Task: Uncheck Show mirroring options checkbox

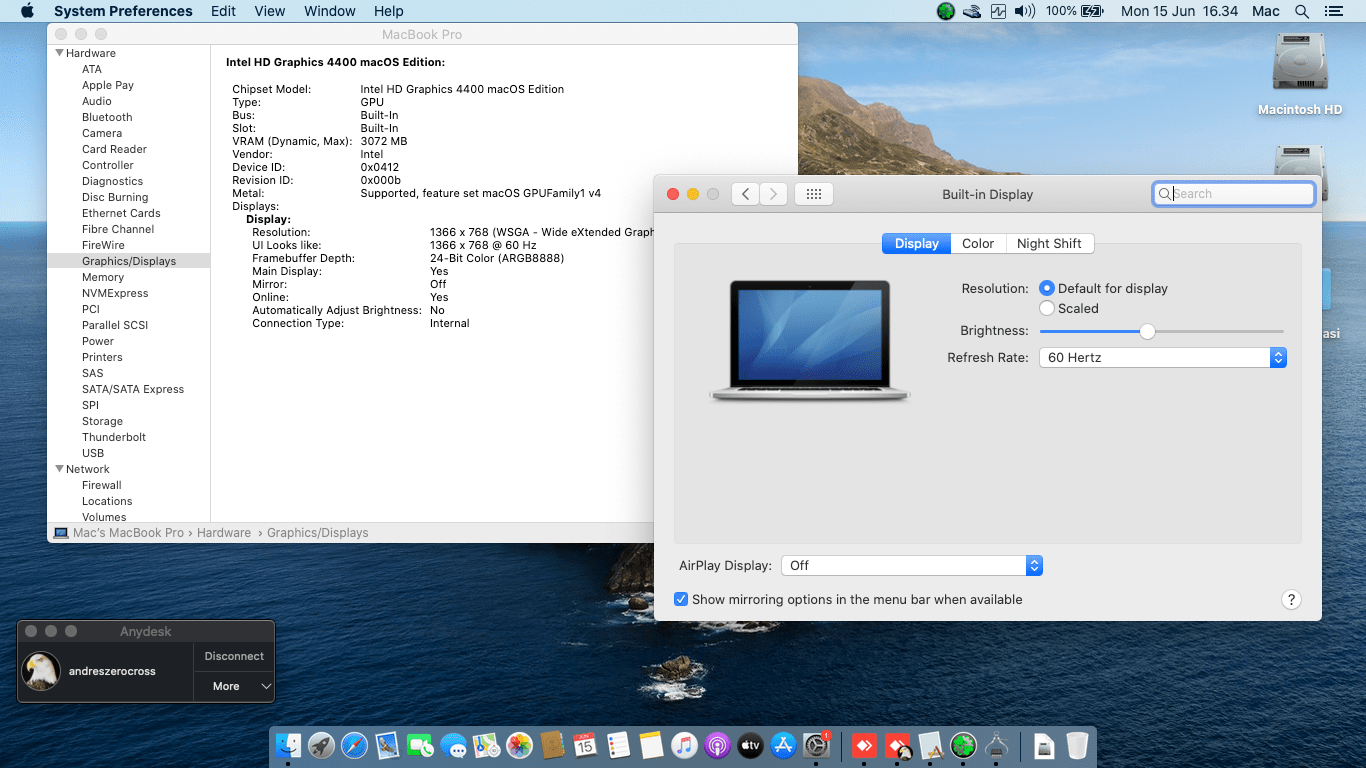Action: [681, 599]
